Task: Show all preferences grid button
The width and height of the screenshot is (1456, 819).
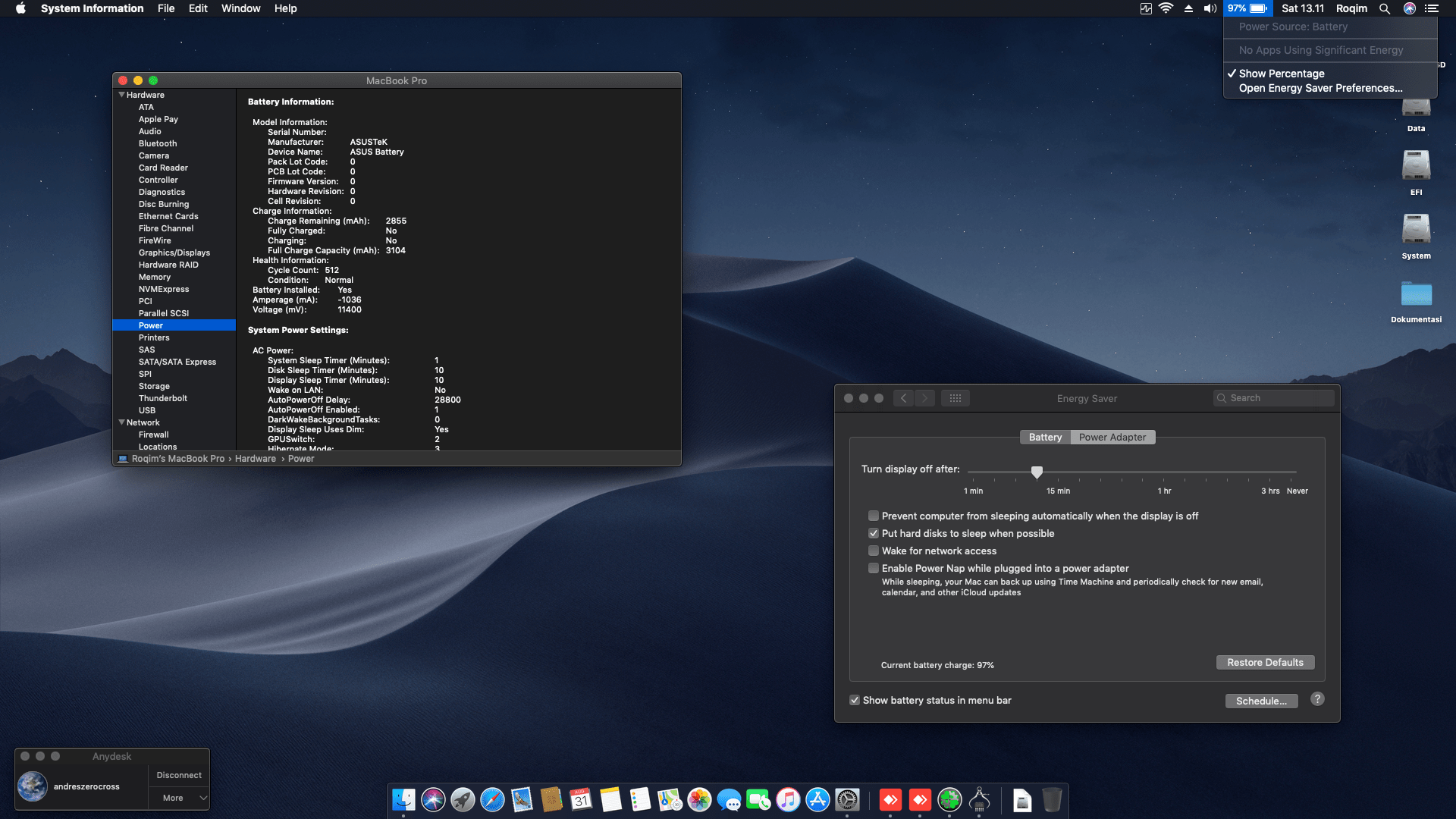Action: [955, 398]
